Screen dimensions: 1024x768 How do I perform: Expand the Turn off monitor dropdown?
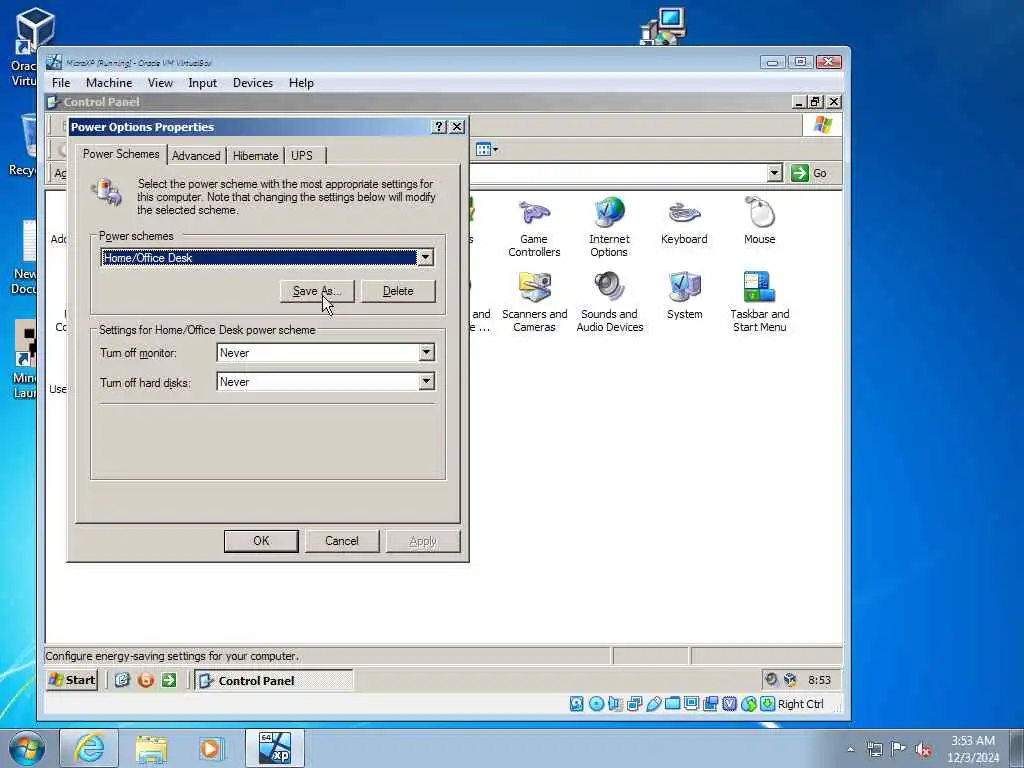click(426, 353)
